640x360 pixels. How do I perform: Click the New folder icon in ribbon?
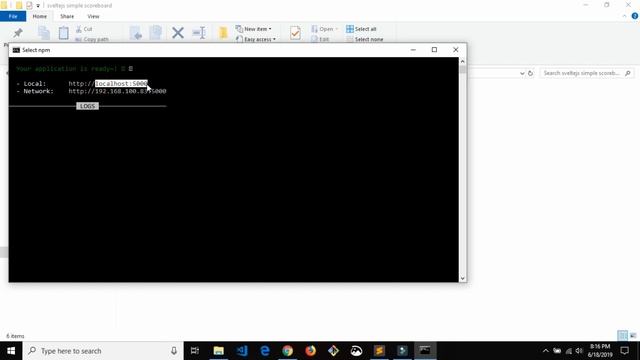pos(223,33)
